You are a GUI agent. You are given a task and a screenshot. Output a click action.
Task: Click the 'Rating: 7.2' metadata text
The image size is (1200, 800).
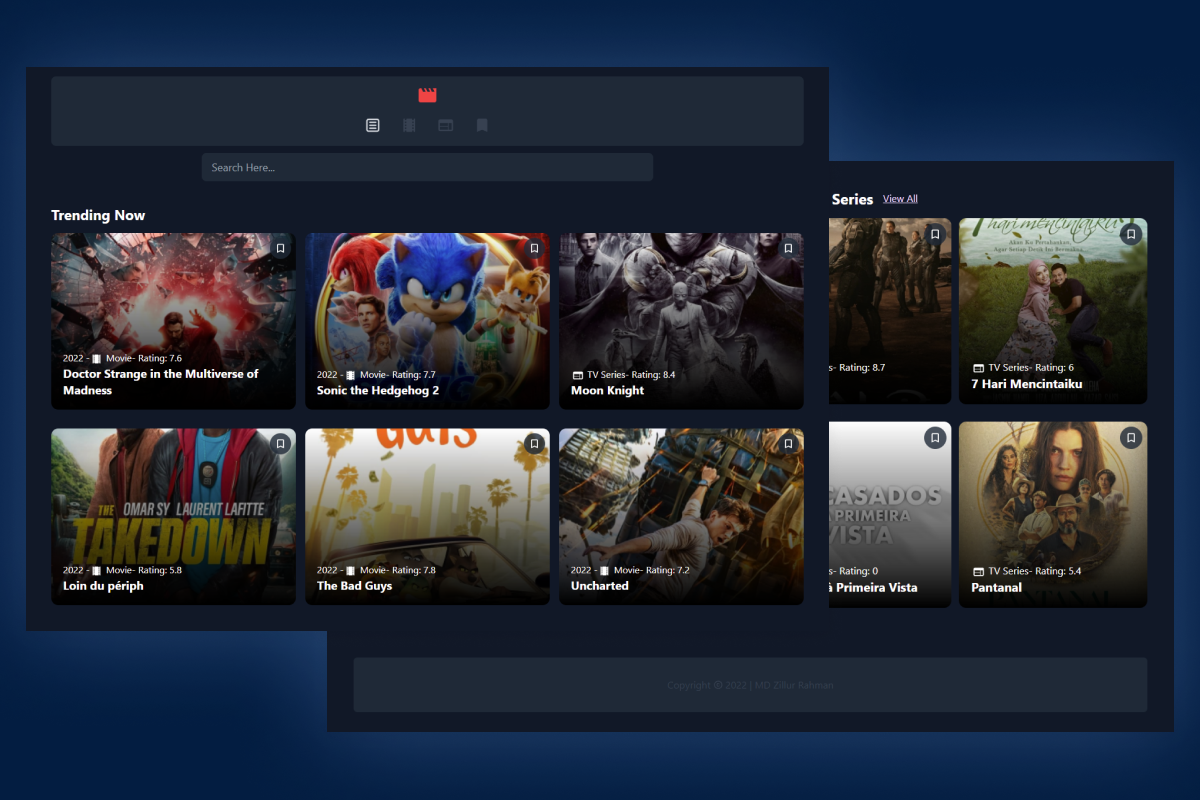coord(668,570)
